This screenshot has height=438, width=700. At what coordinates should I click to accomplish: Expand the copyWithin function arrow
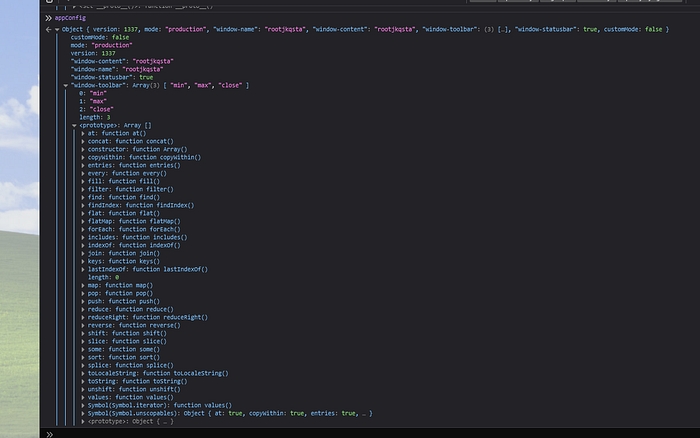coord(83,157)
